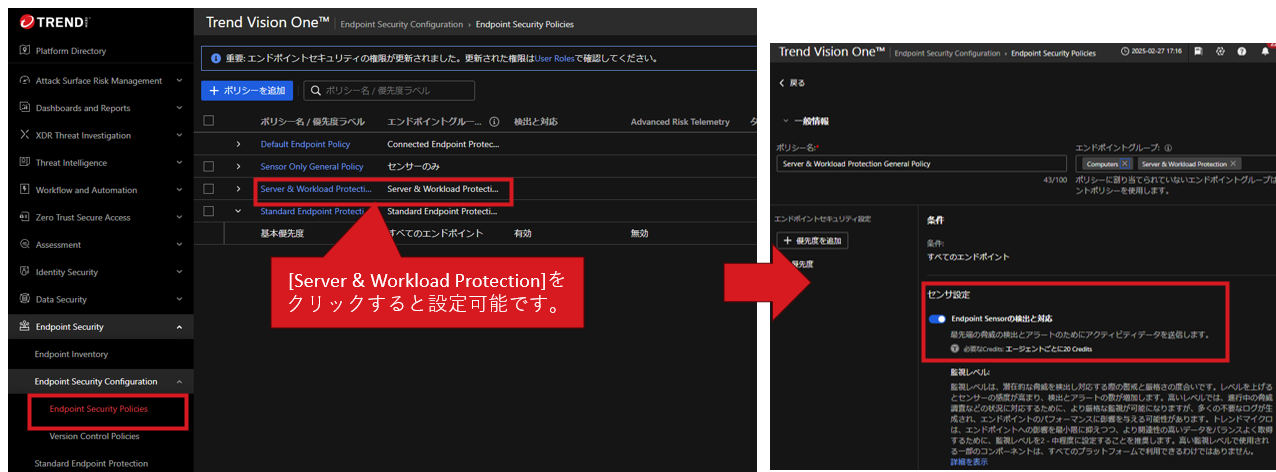Screen dimensions: 1276x472
Task: Check the Standard Endpoint Protection row checkbox
Action: (208, 211)
